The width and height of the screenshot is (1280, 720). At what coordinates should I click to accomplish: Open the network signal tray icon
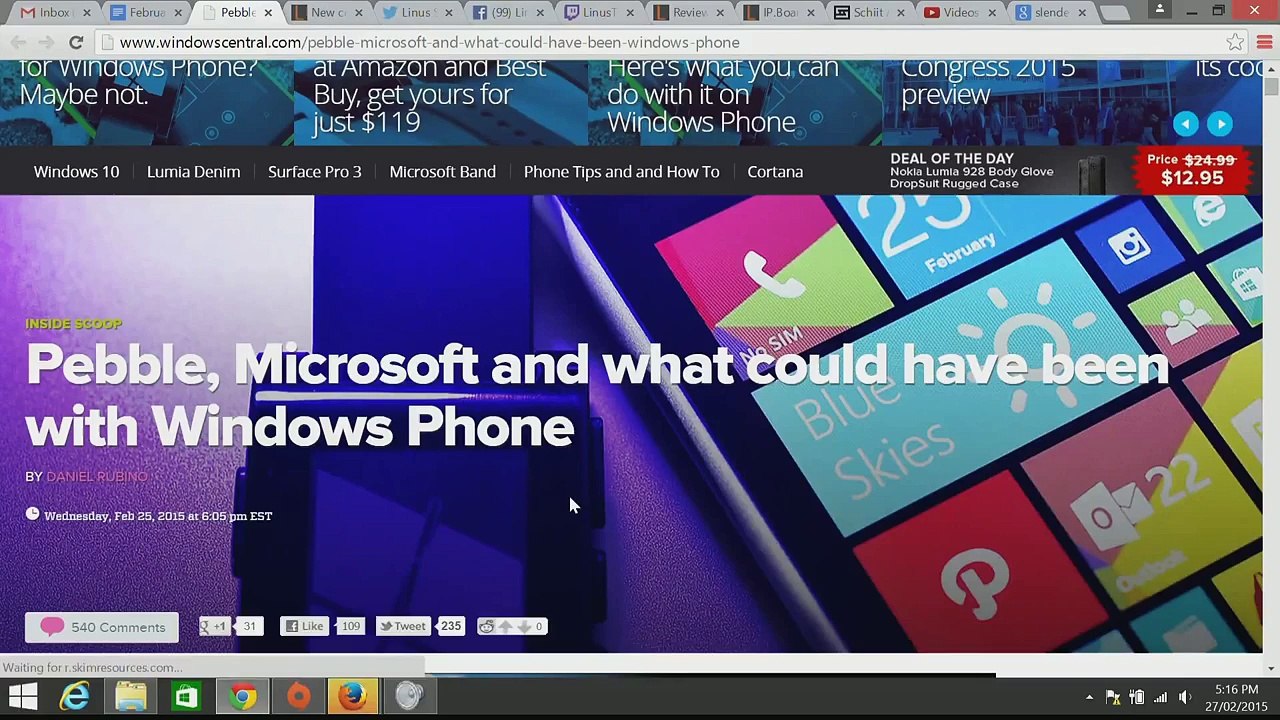pyautogui.click(x=1160, y=697)
